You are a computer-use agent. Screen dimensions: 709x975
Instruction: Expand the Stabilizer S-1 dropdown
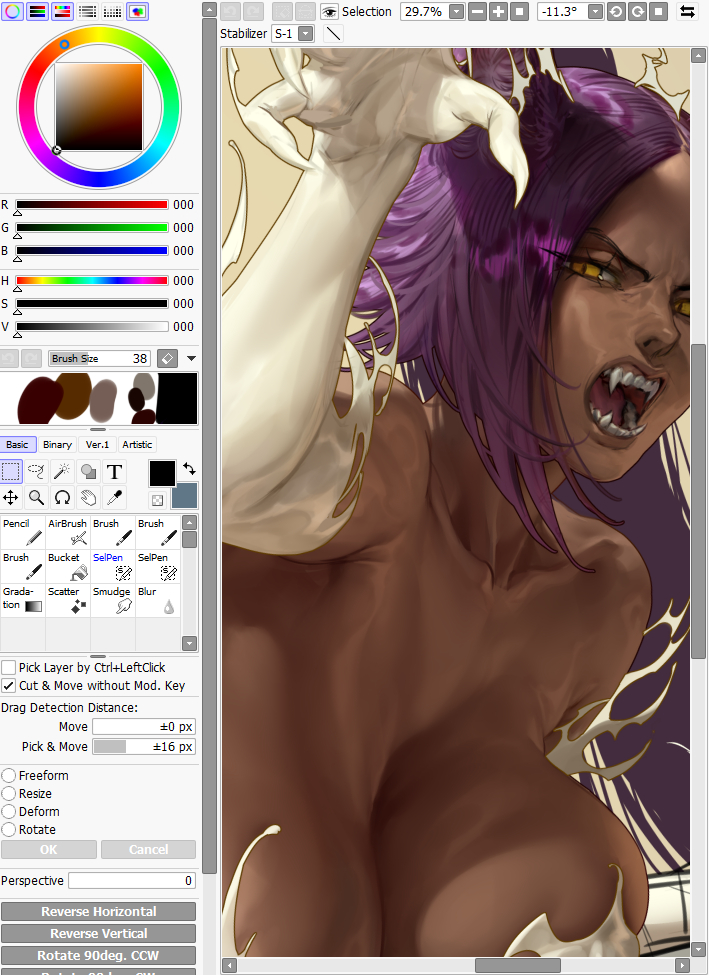coord(305,33)
